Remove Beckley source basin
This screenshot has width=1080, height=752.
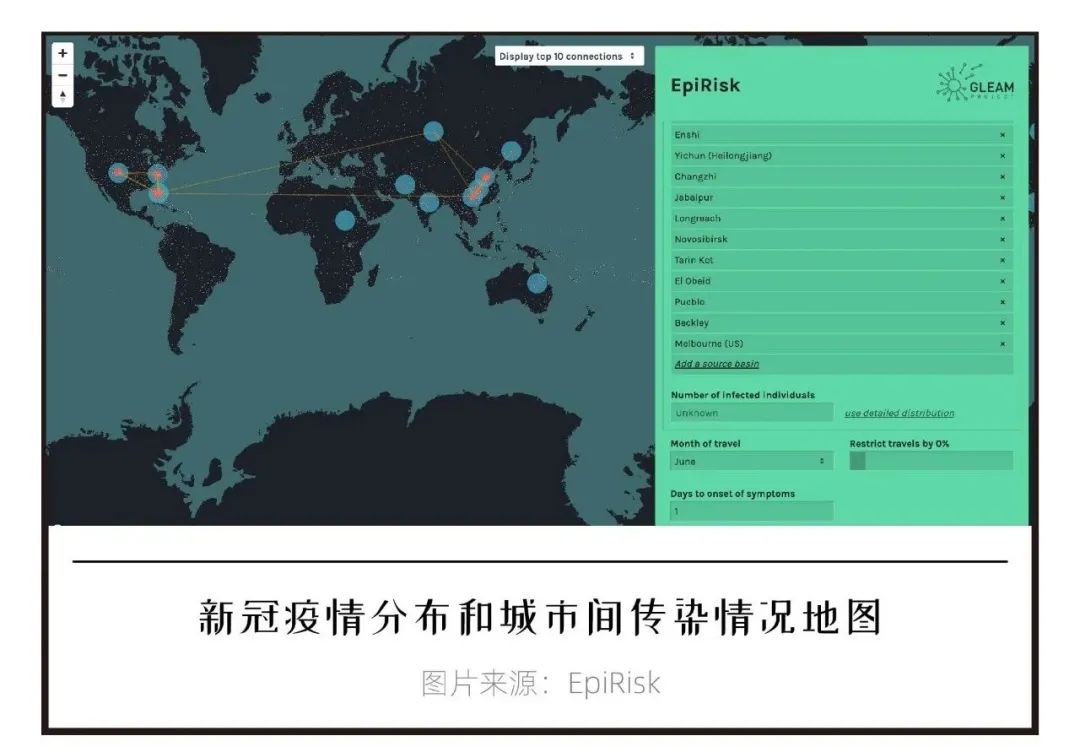pos(1002,323)
